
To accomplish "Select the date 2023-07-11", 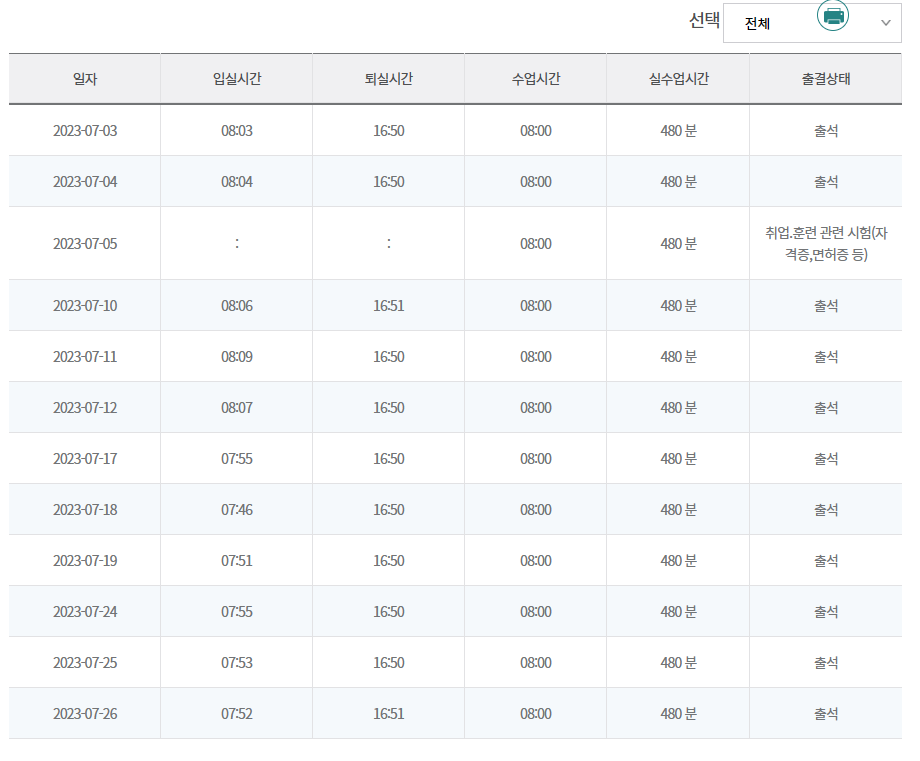I will point(85,357).
